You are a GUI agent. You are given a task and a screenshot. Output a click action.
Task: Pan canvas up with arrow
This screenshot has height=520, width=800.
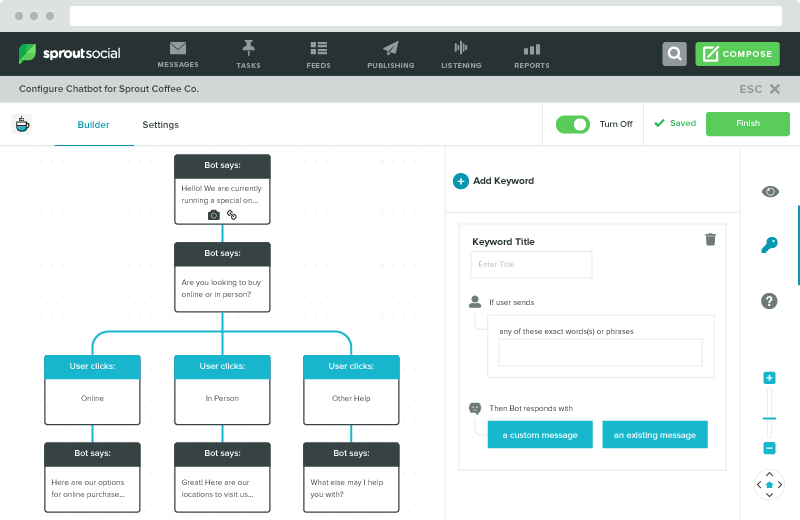[769, 475]
